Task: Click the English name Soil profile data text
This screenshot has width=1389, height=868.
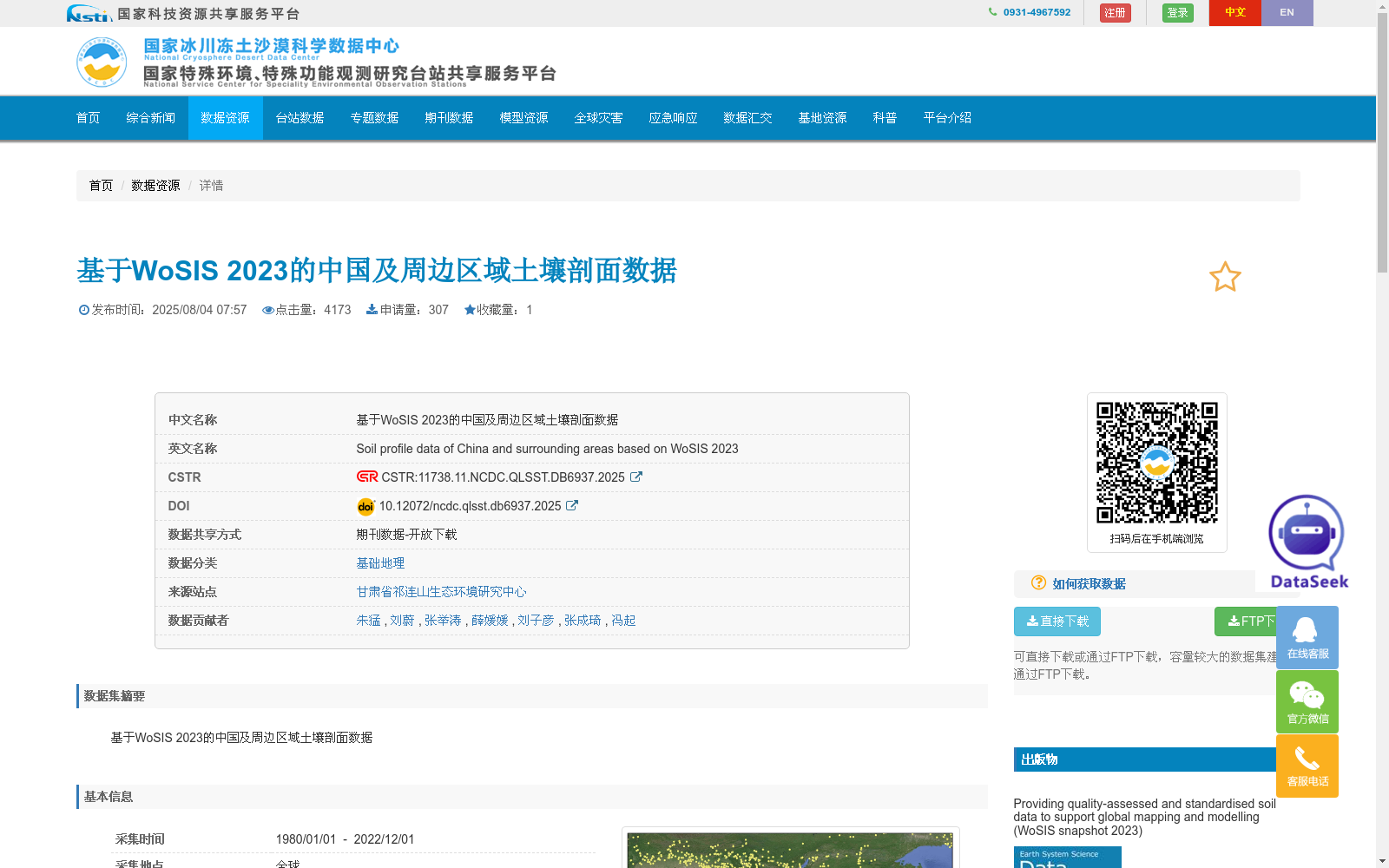Action: pyautogui.click(x=547, y=449)
